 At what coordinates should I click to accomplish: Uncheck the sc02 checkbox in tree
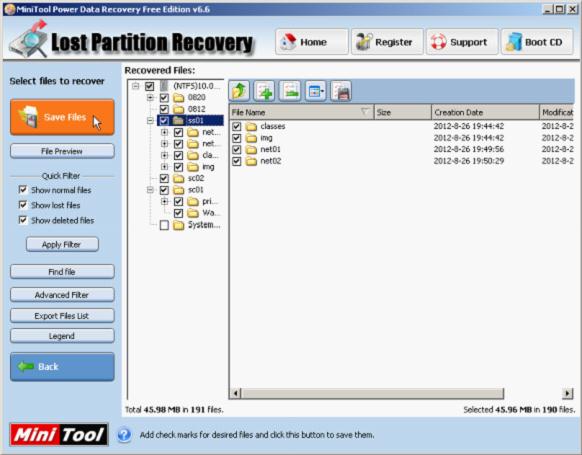[x=164, y=179]
